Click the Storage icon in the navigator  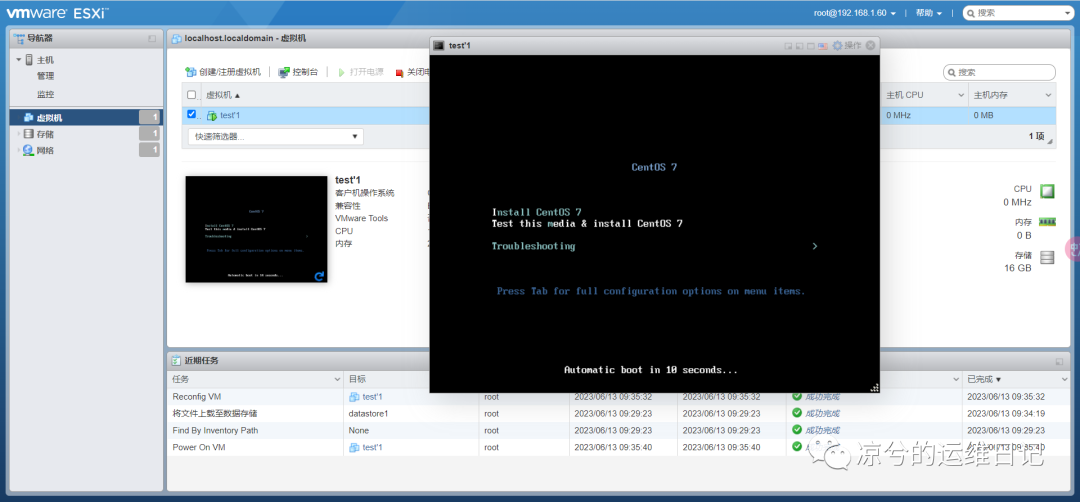[x=28, y=134]
